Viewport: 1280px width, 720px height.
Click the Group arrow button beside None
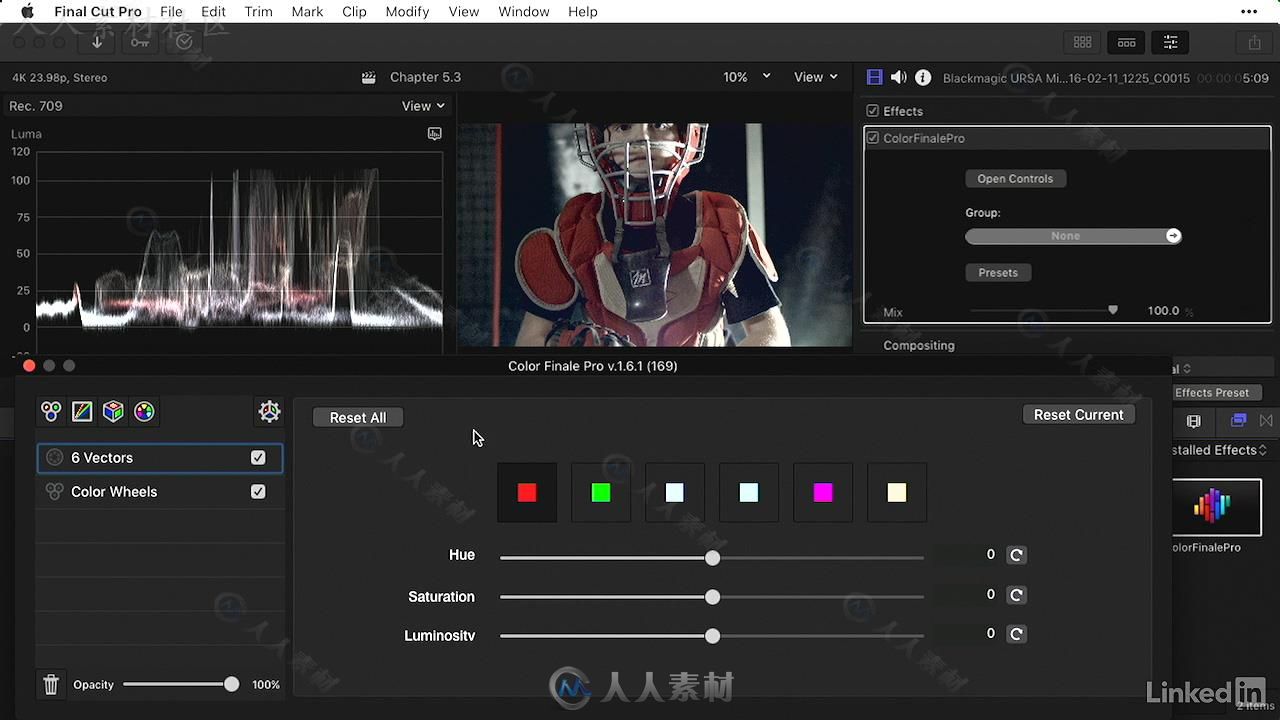(1173, 236)
